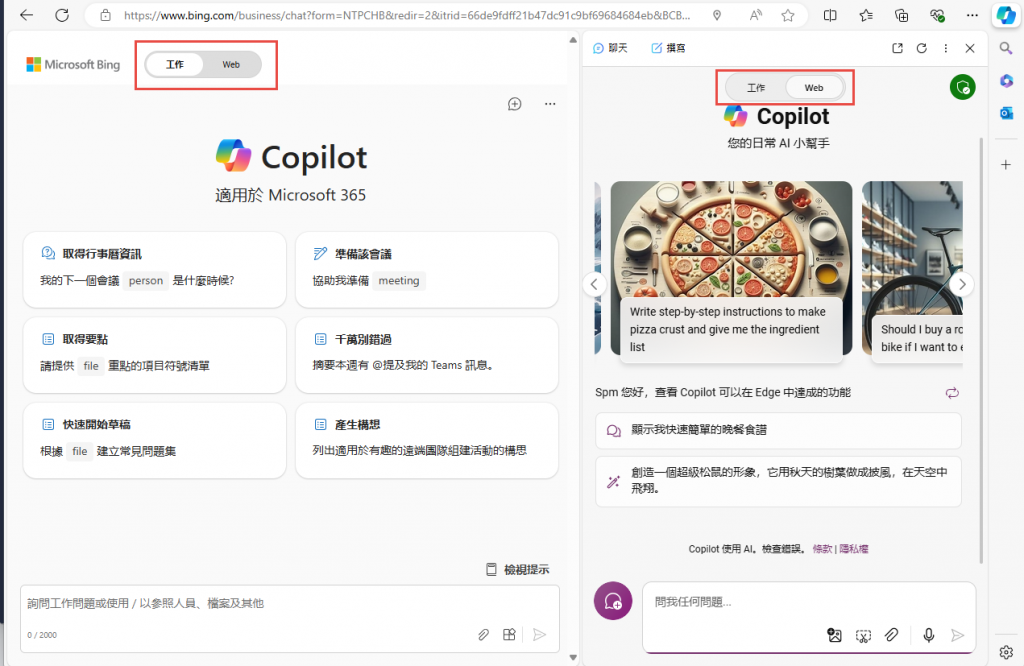Open the 隱私權 link
The height and width of the screenshot is (666, 1024).
tap(854, 549)
